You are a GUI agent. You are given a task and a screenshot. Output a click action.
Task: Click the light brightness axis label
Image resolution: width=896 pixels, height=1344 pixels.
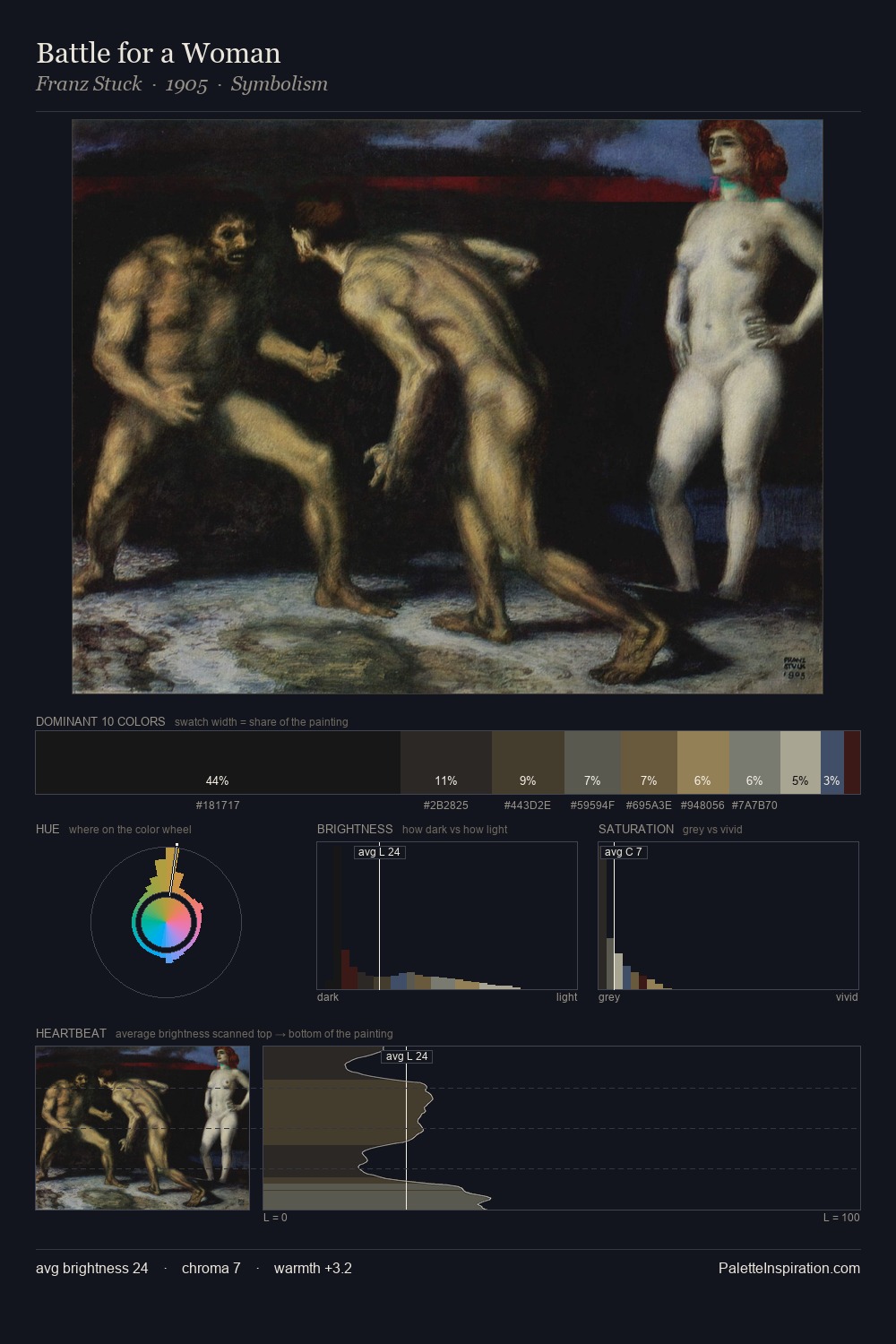[x=566, y=997]
